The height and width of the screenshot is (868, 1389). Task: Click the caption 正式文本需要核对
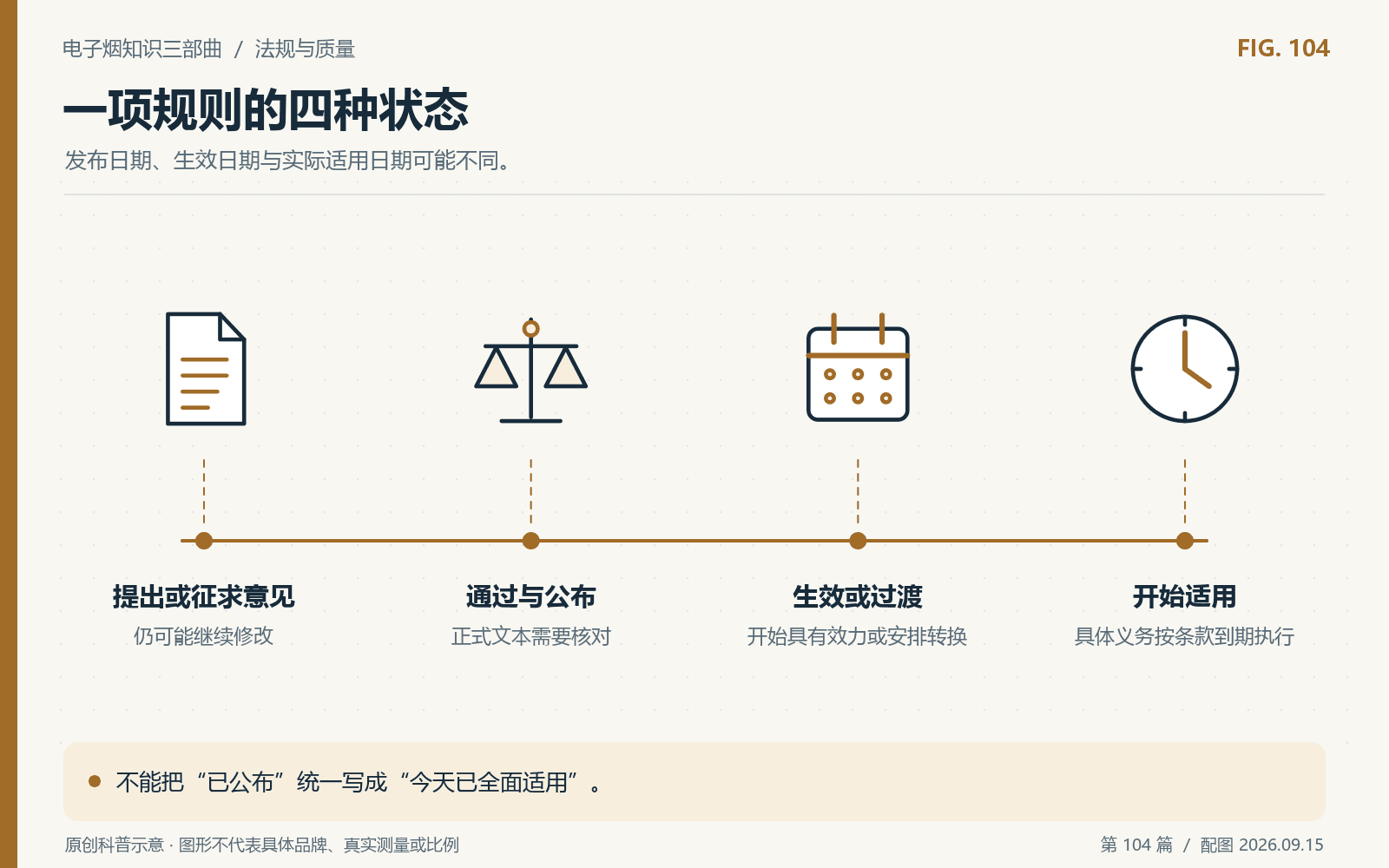point(531,636)
